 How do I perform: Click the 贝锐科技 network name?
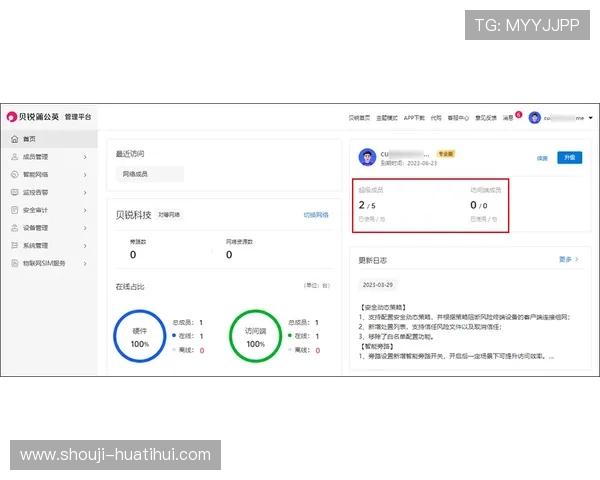point(134,215)
